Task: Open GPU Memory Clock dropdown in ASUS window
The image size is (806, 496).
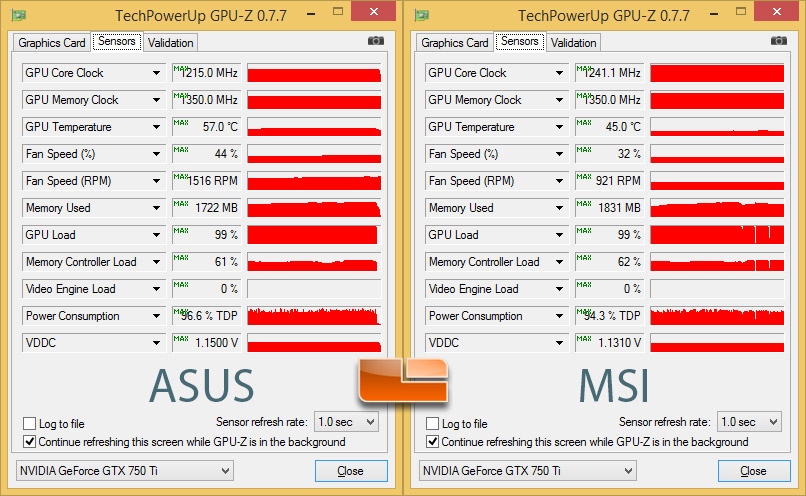Action: (94, 100)
